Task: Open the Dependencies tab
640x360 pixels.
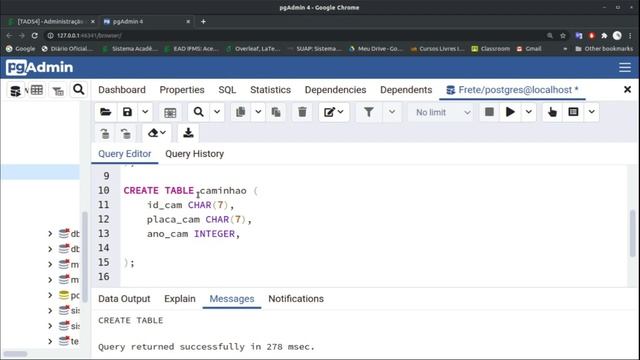Action: coord(336,90)
